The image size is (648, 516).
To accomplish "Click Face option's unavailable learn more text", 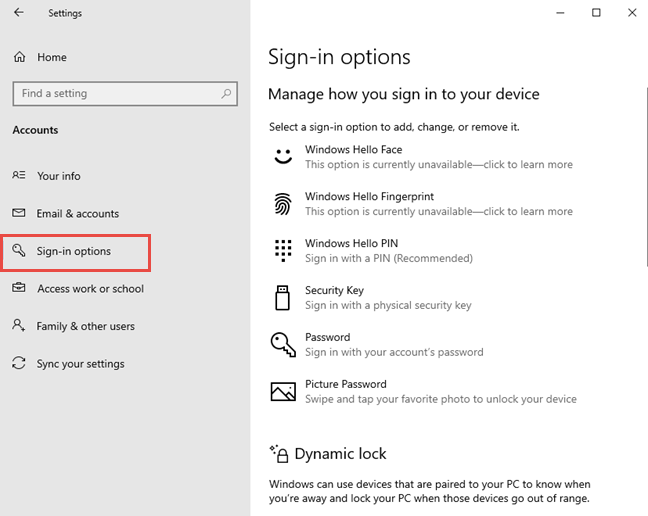I will point(439,164).
